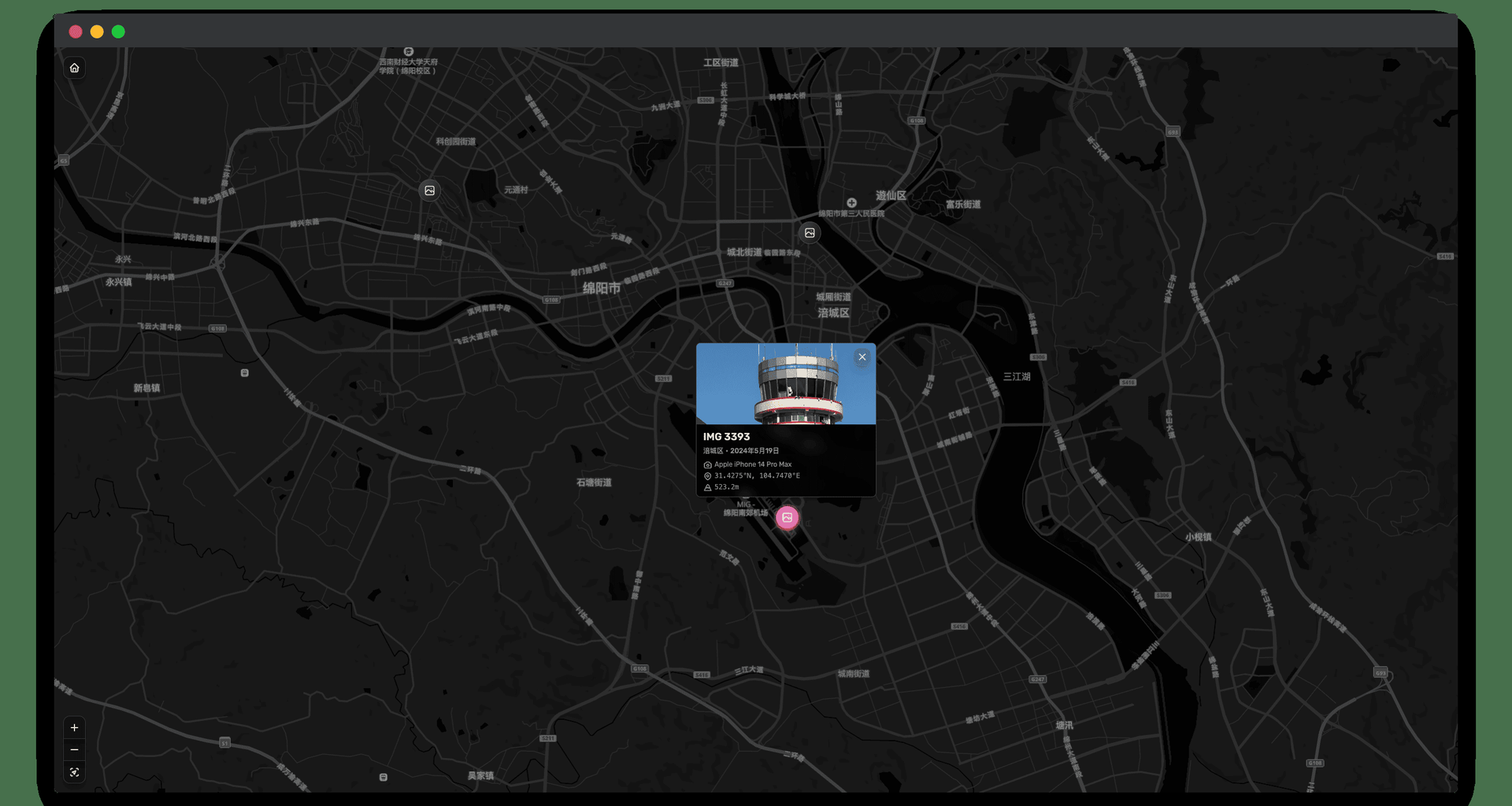Open the control tower photo thumbnail
The height and width of the screenshot is (806, 1512).
click(786, 384)
